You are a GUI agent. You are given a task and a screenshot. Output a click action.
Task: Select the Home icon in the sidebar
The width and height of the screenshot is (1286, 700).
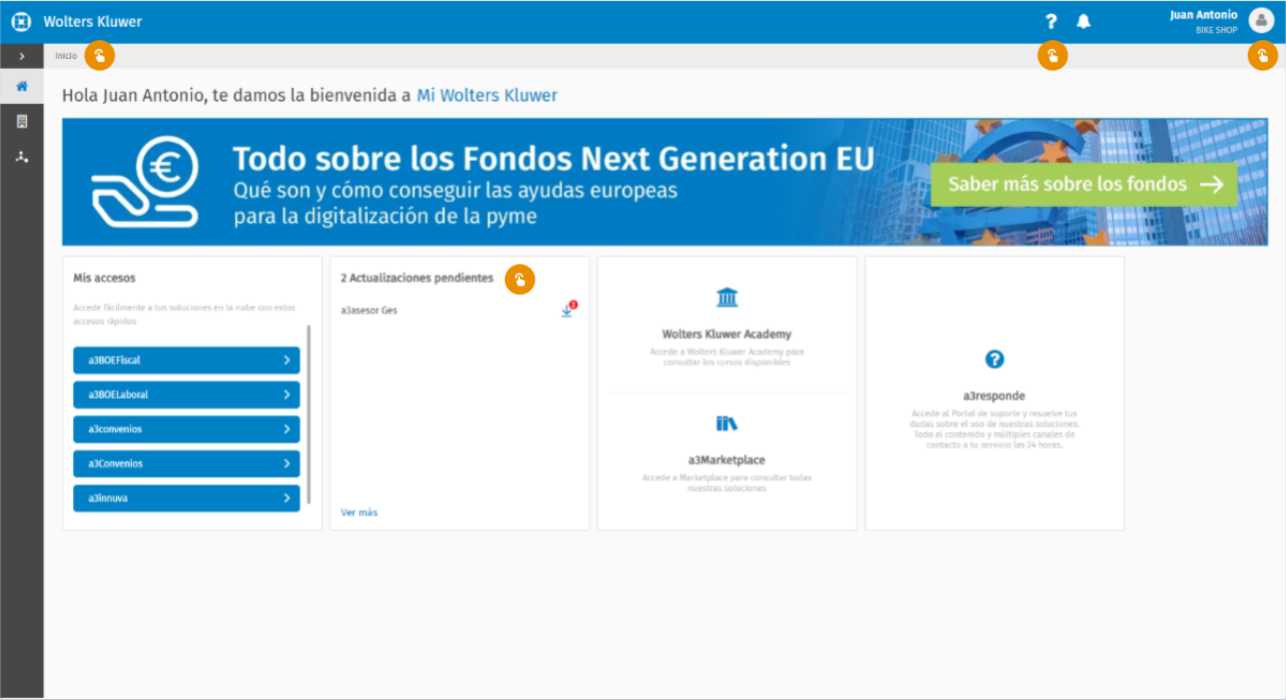(x=22, y=87)
